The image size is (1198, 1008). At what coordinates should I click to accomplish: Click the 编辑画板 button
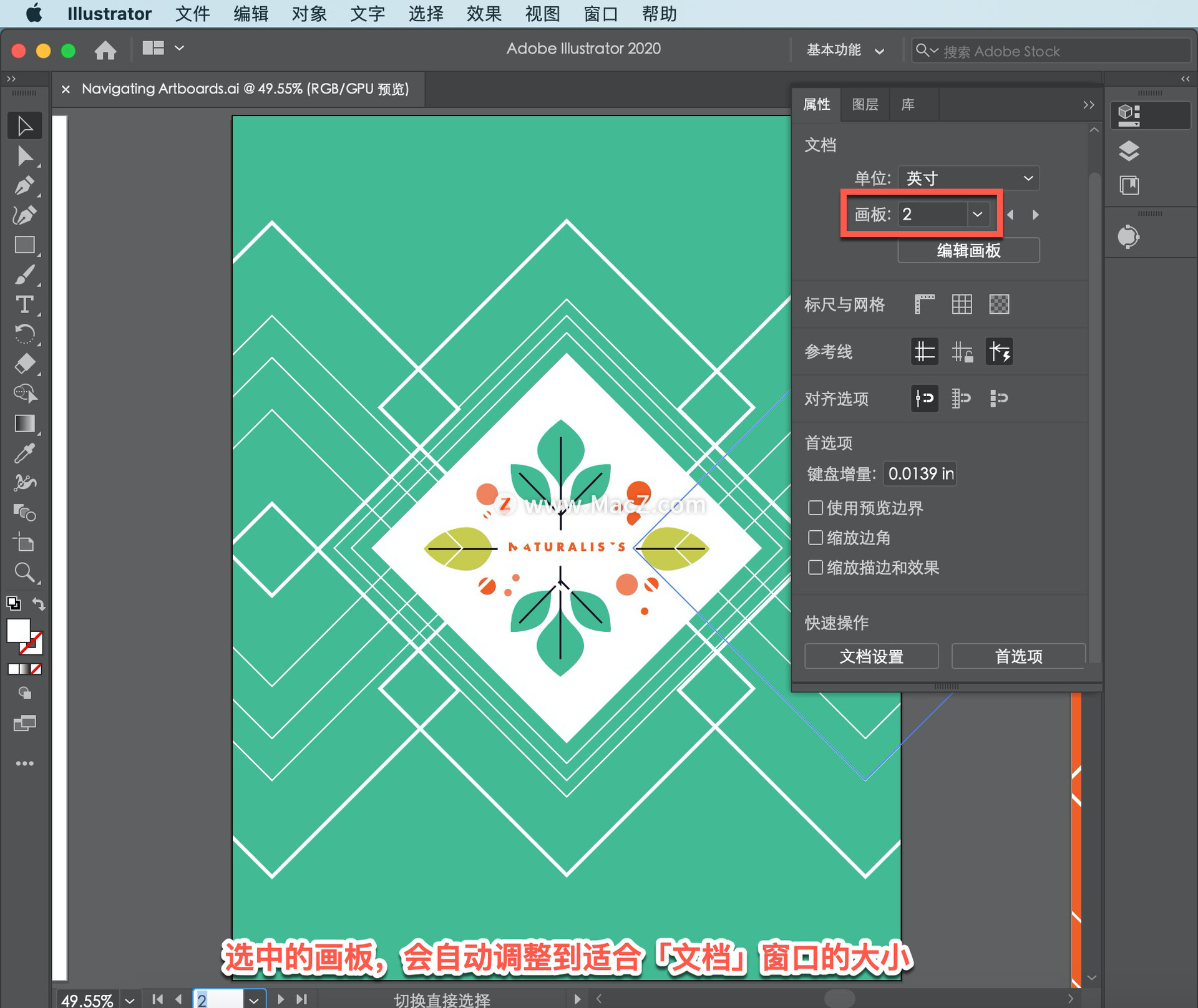coord(966,251)
